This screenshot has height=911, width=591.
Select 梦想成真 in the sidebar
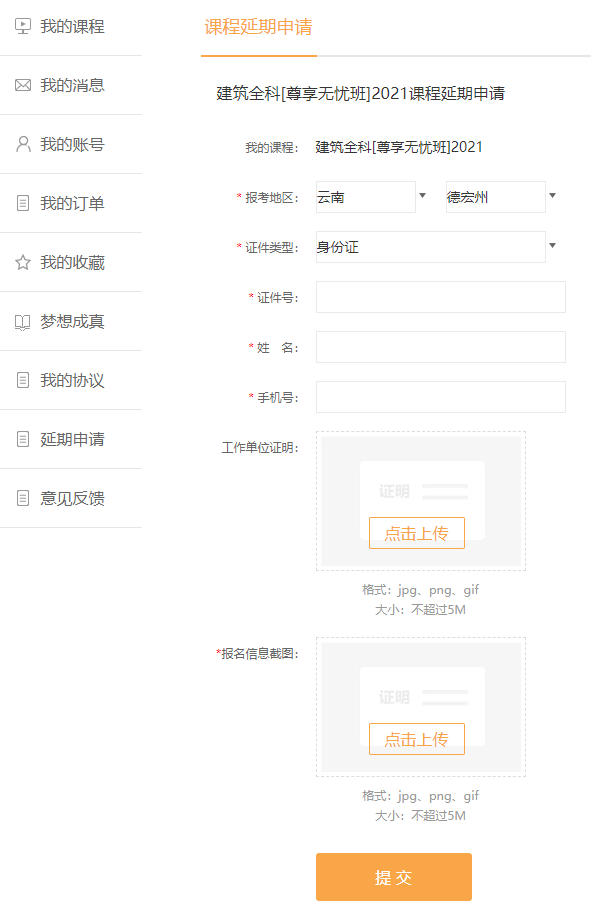(x=71, y=321)
